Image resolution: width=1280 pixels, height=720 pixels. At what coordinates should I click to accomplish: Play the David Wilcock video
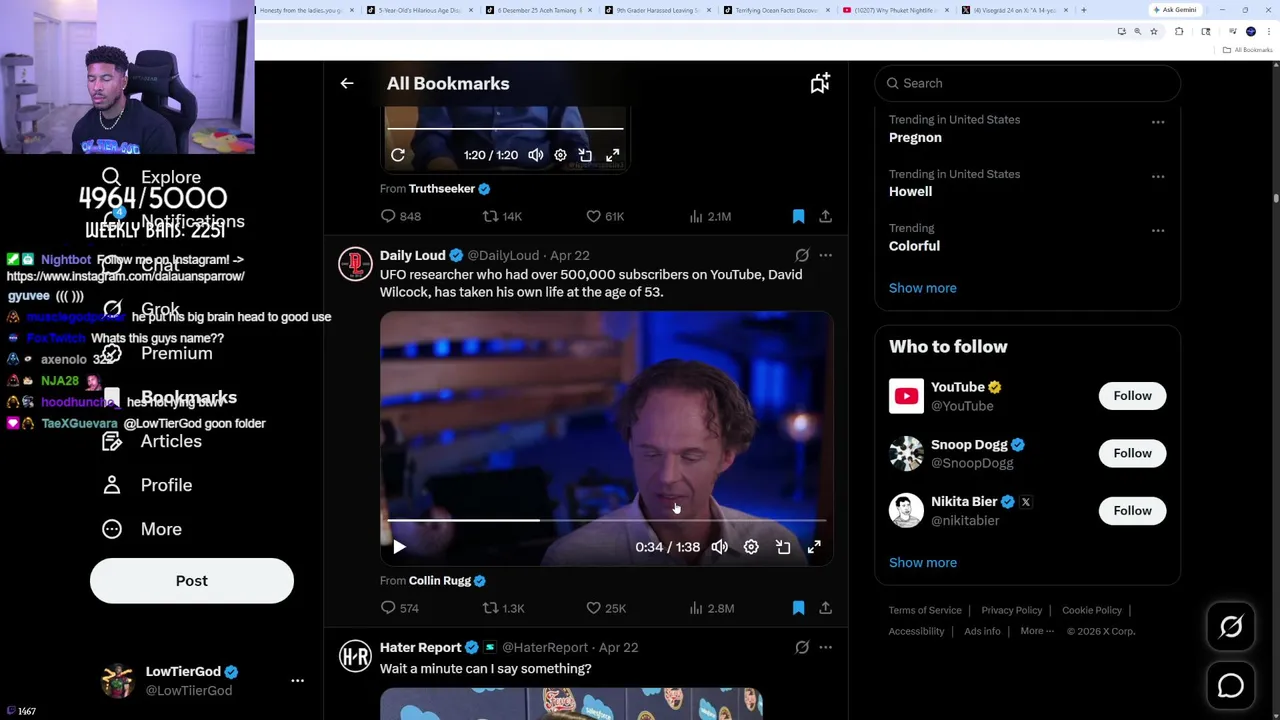399,547
